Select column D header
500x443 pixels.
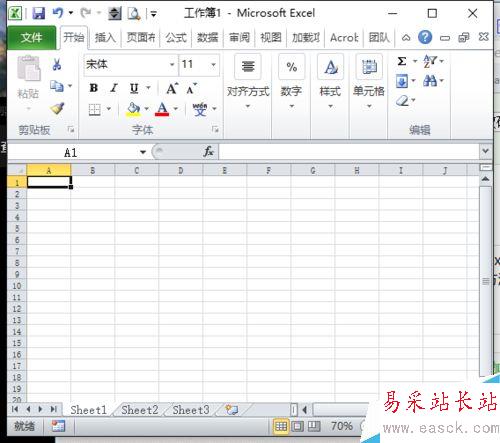181,171
